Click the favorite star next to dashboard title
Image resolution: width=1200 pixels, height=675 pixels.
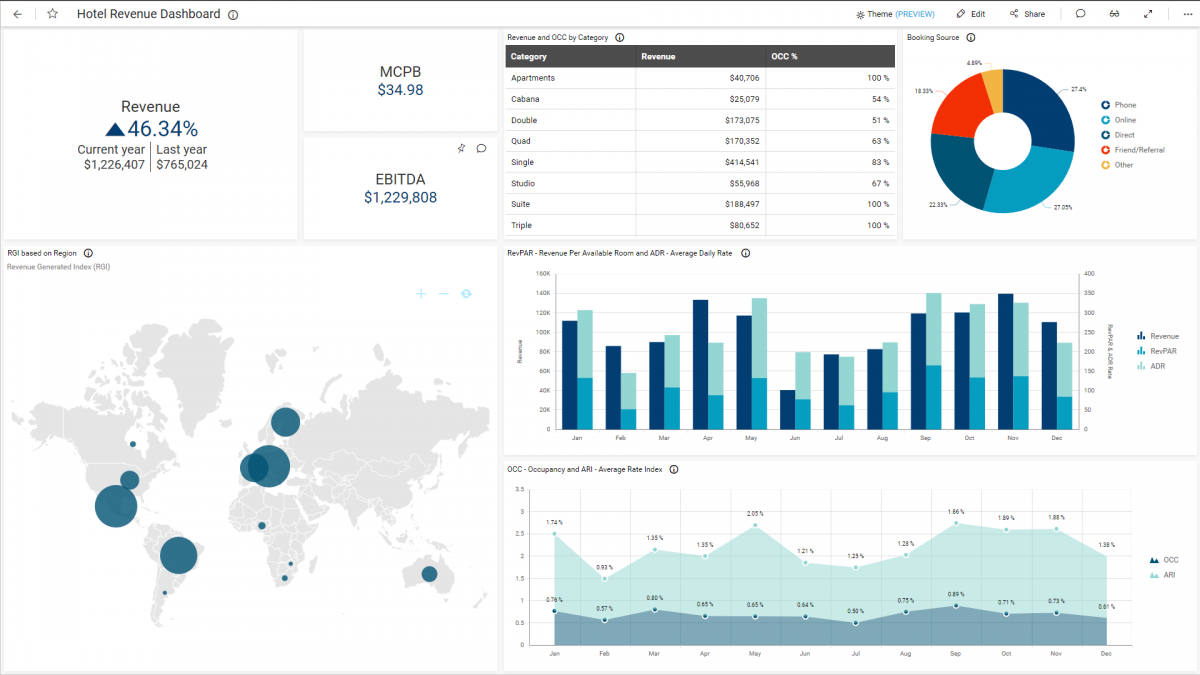tap(53, 14)
